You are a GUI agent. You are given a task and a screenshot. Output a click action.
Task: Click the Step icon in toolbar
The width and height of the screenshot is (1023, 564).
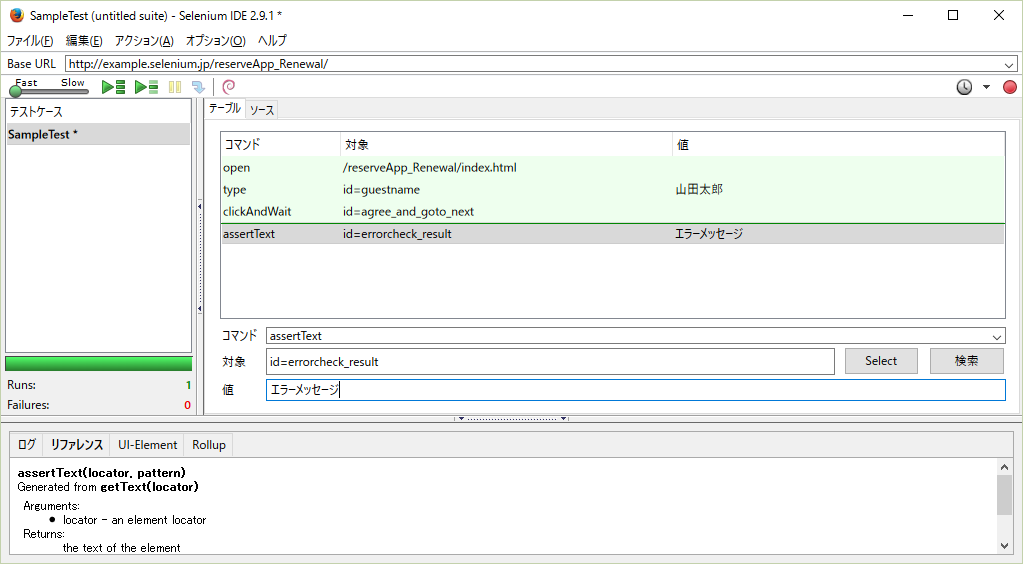198,87
